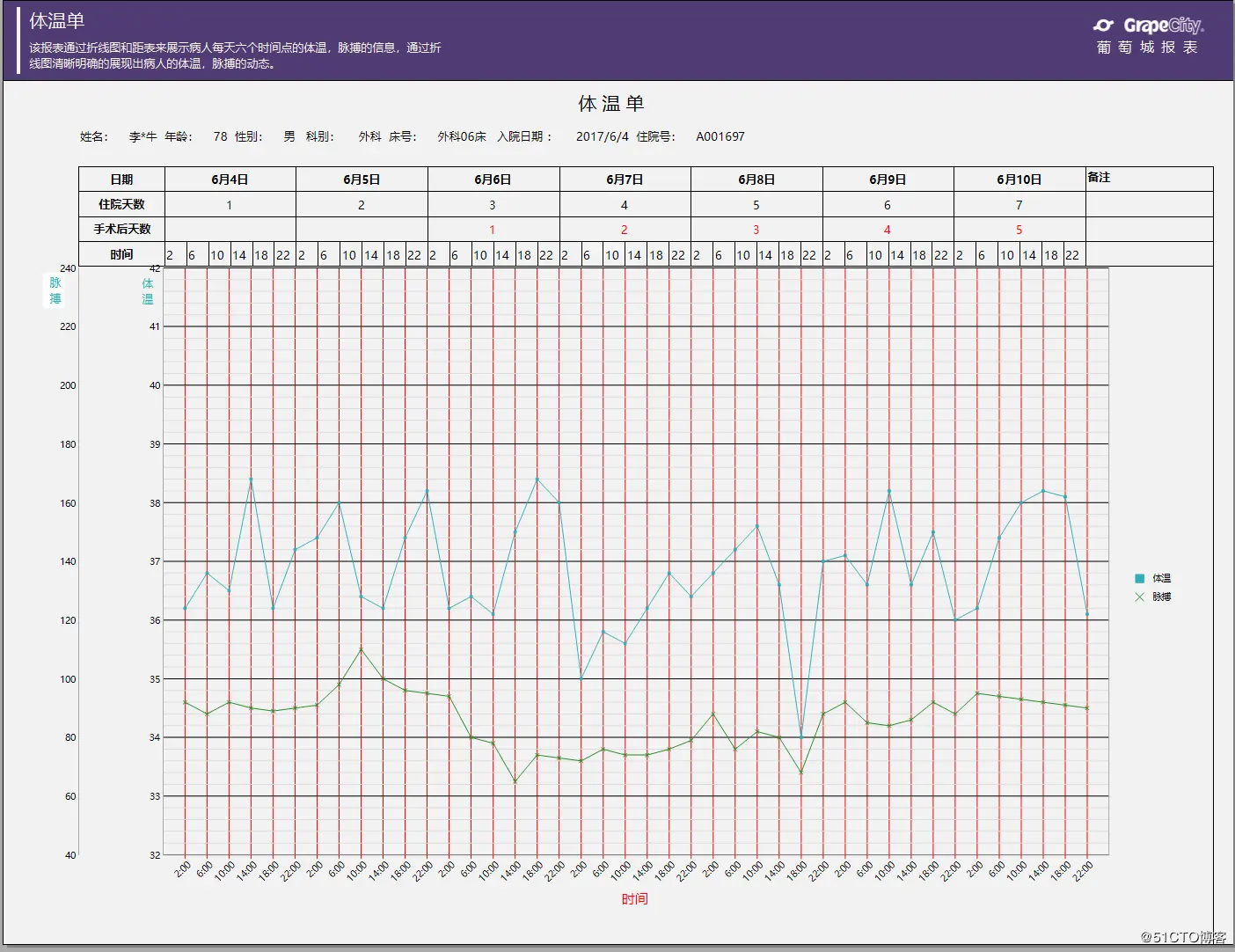Click the teal 体温 legend square marker
This screenshot has height=952, width=1235.
click(x=1140, y=578)
